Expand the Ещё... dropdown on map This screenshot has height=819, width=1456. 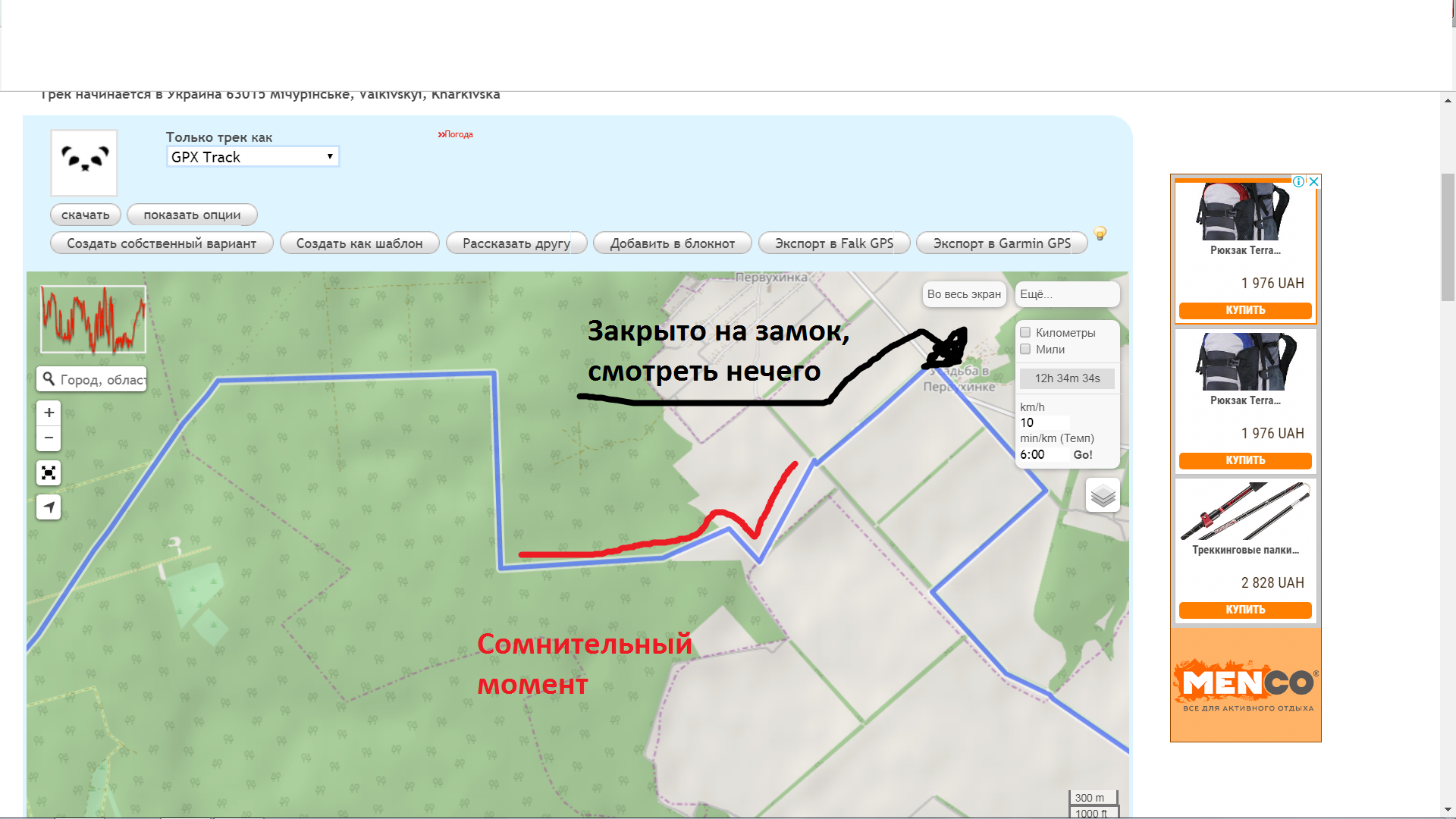1067,294
